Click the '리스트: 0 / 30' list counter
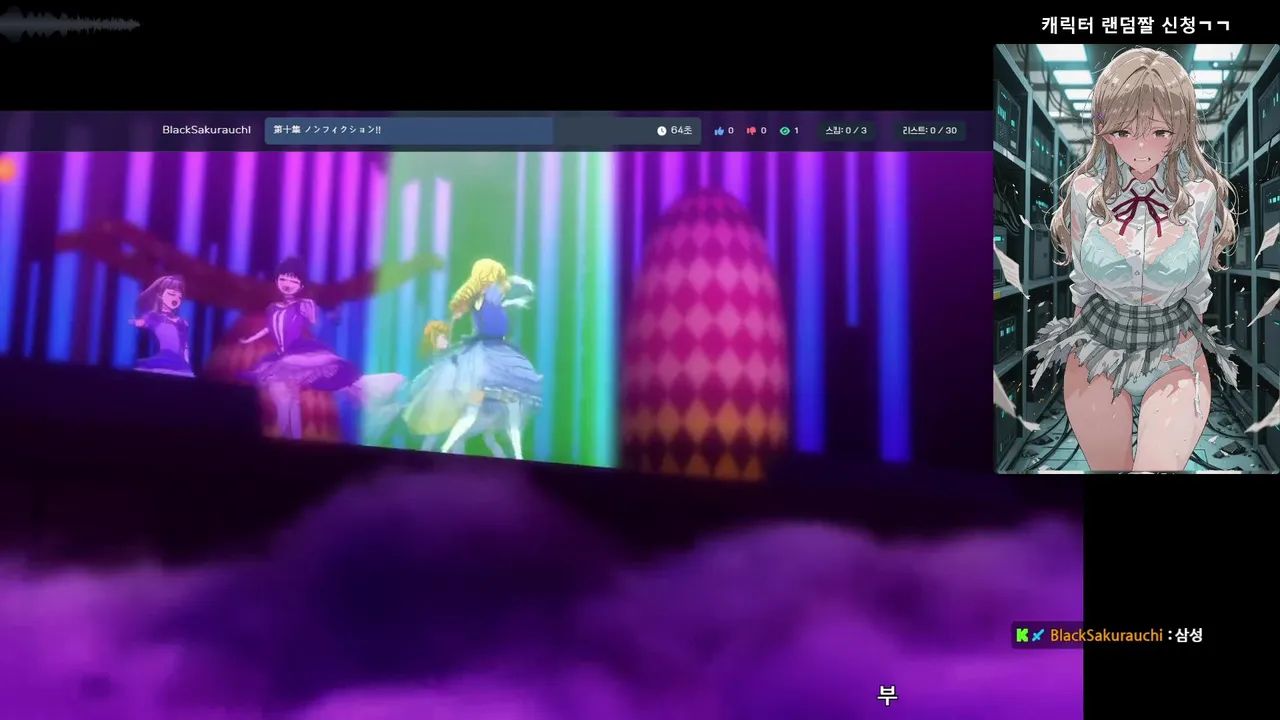Image resolution: width=1280 pixels, height=720 pixels. [929, 131]
